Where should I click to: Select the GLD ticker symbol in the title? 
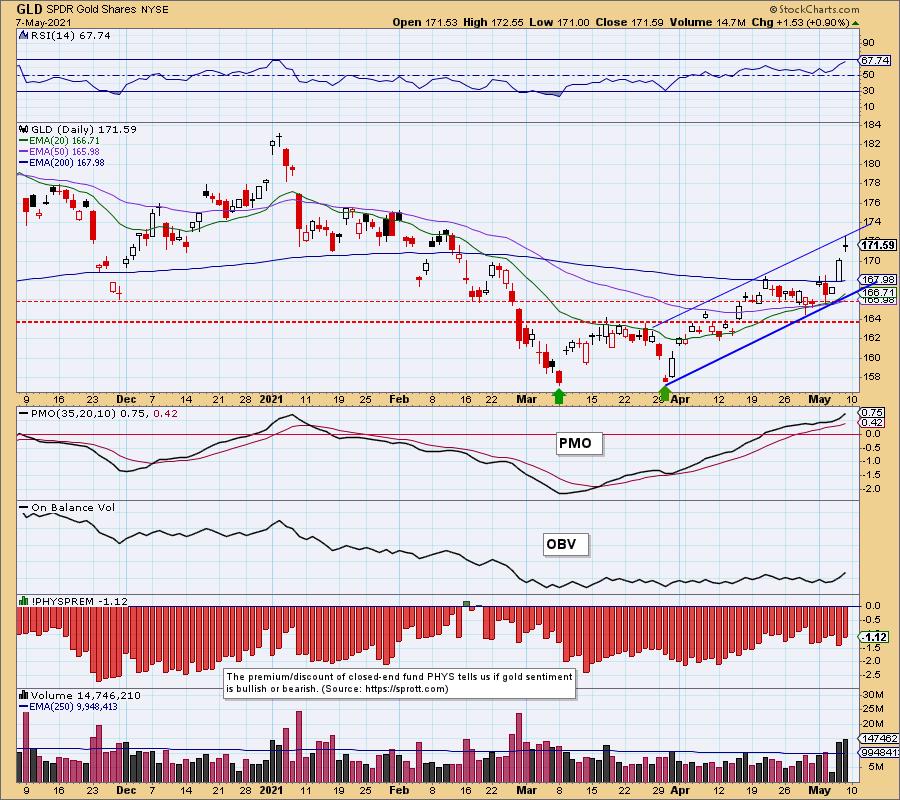point(29,9)
